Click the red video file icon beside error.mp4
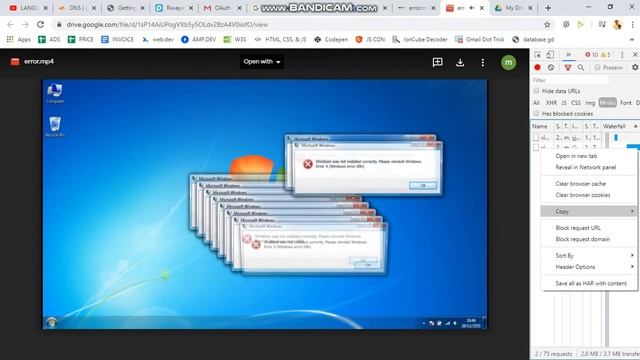Image resolution: width=640 pixels, height=360 pixels. [x=15, y=62]
